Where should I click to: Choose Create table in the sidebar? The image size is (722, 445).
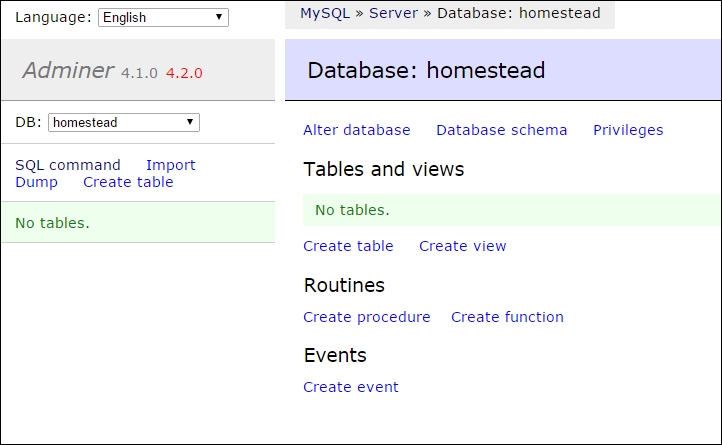128,182
